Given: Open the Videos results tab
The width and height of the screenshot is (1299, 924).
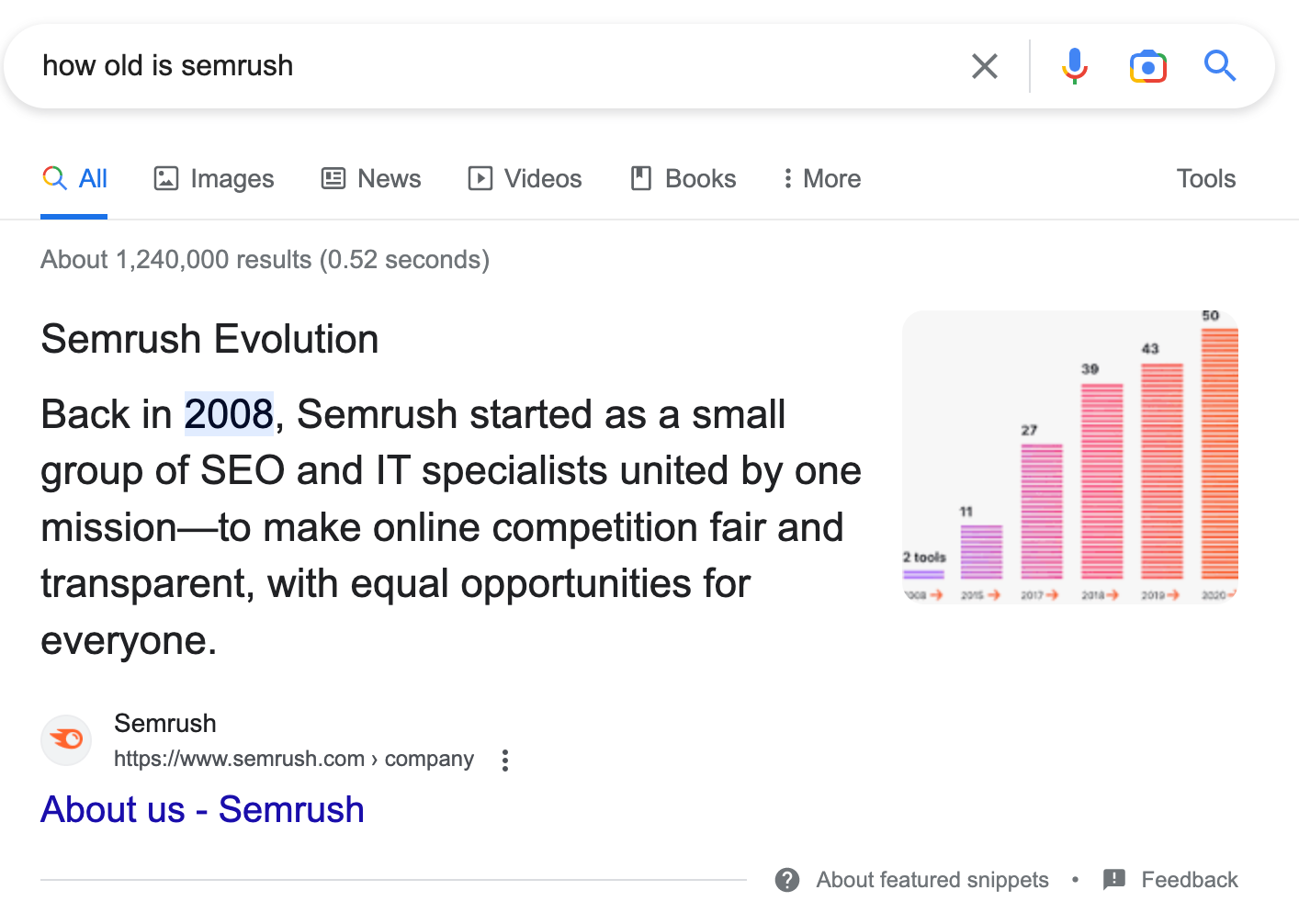Looking at the screenshot, I should (525, 178).
